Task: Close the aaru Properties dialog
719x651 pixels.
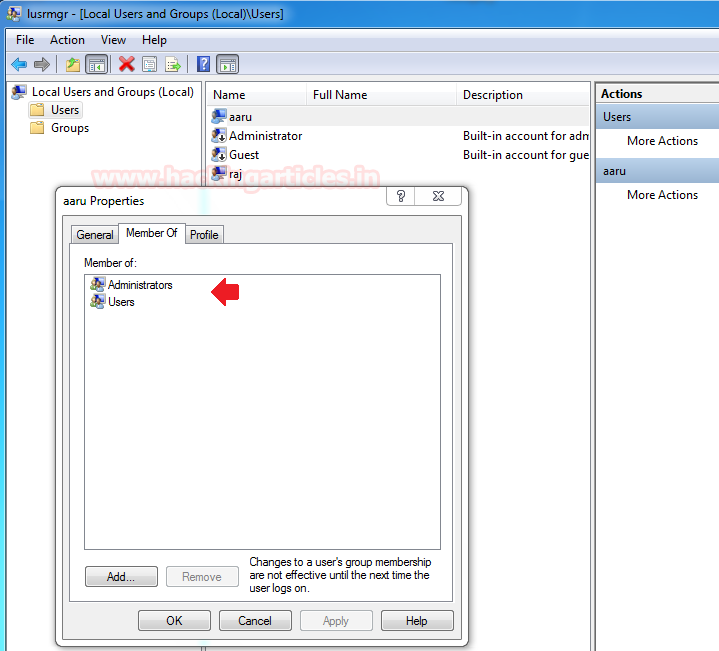Action: point(438,196)
